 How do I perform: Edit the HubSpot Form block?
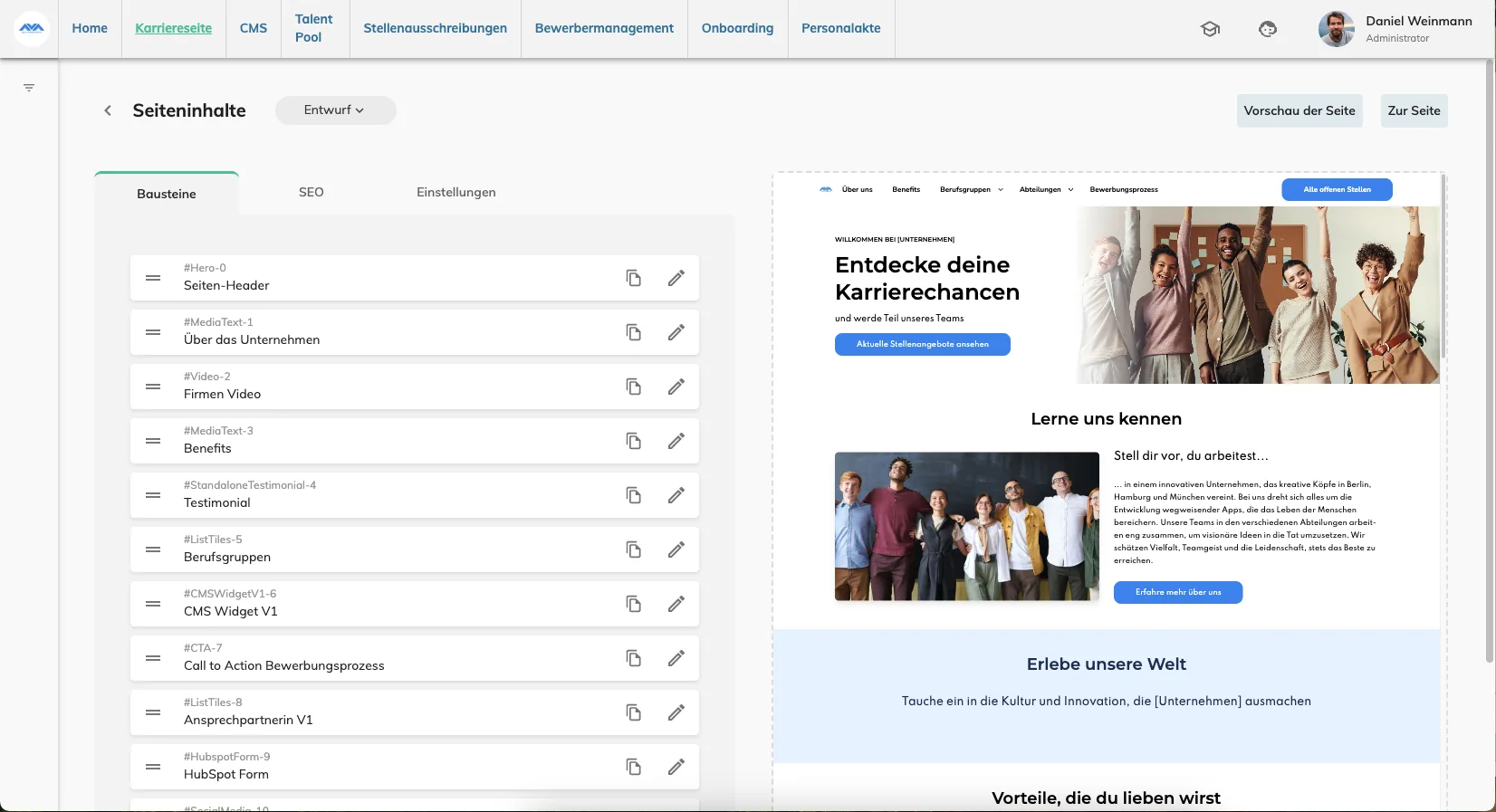tap(676, 767)
